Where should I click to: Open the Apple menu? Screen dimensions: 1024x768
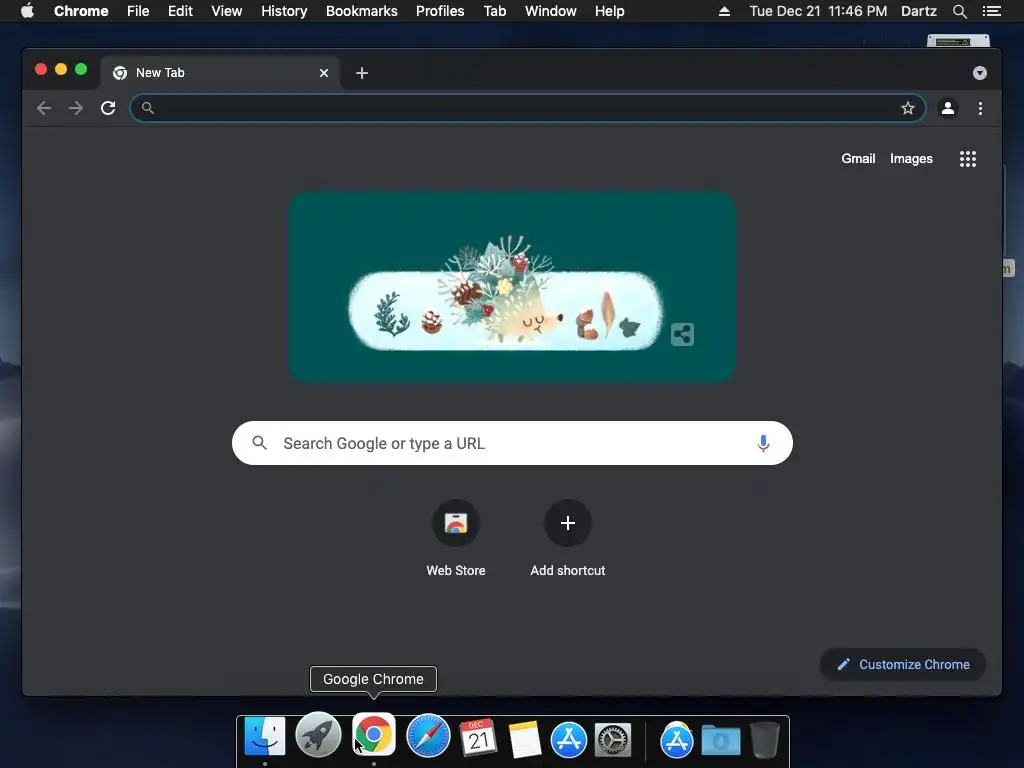coord(27,11)
